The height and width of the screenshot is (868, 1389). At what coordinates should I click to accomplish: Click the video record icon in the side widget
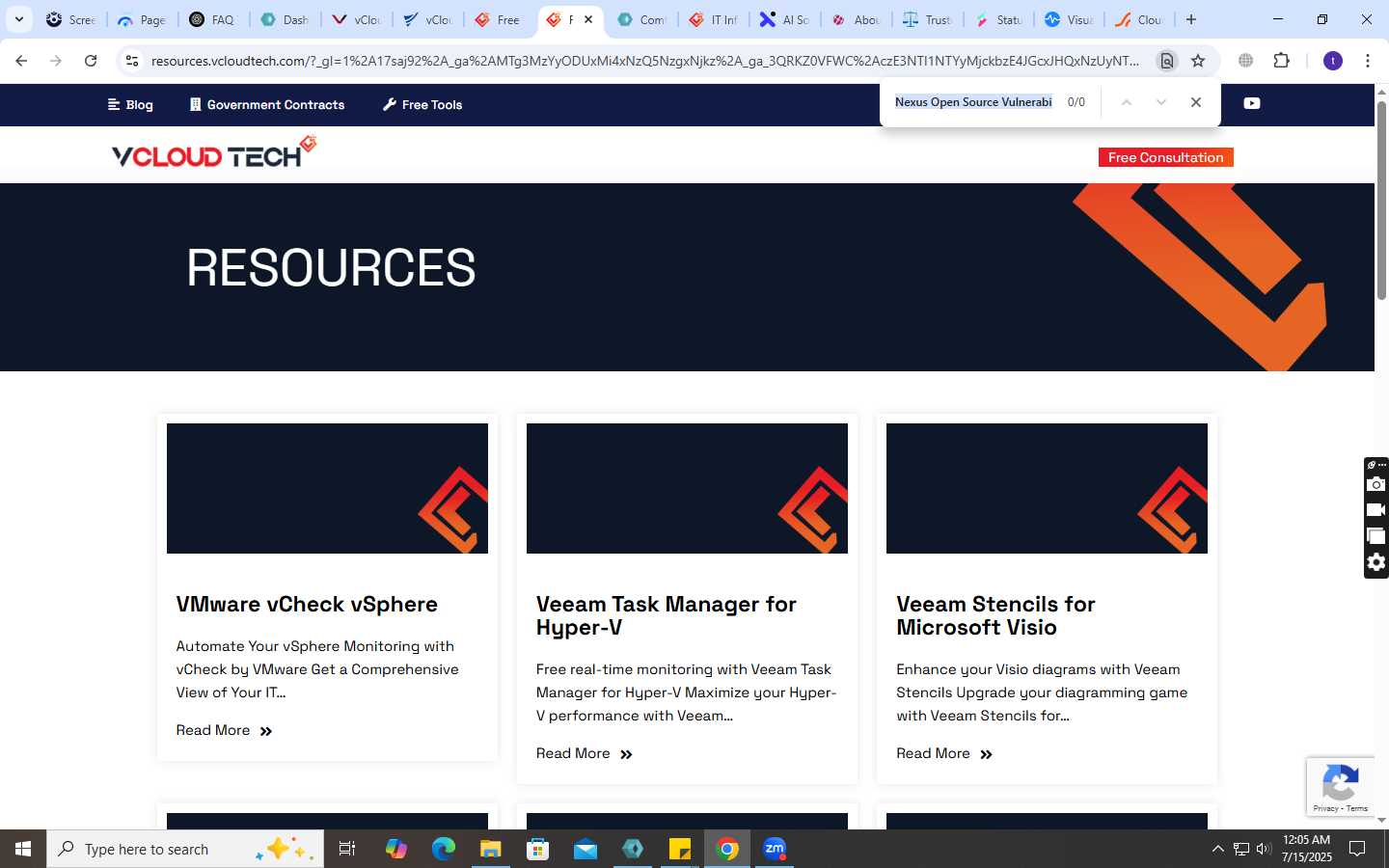click(1376, 510)
